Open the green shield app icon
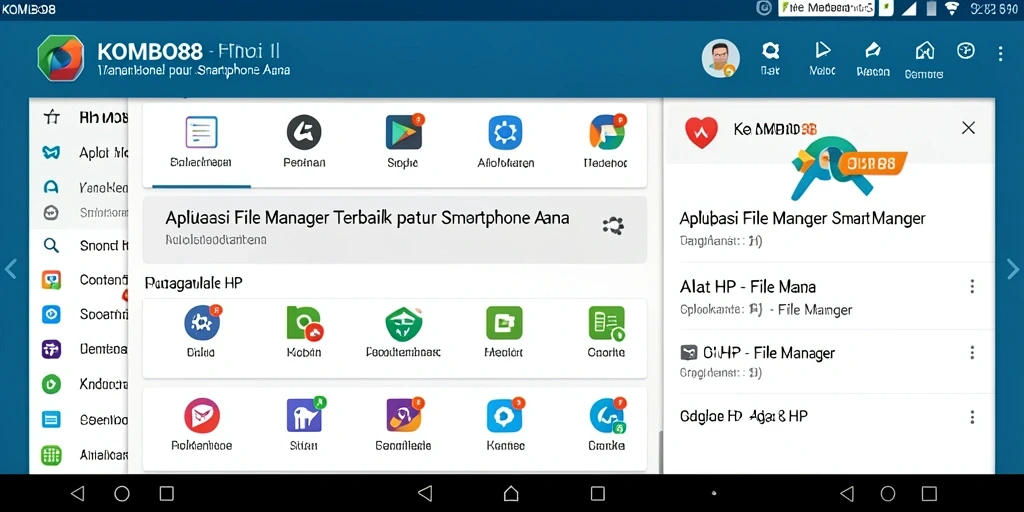The image size is (1024, 512). [x=404, y=324]
